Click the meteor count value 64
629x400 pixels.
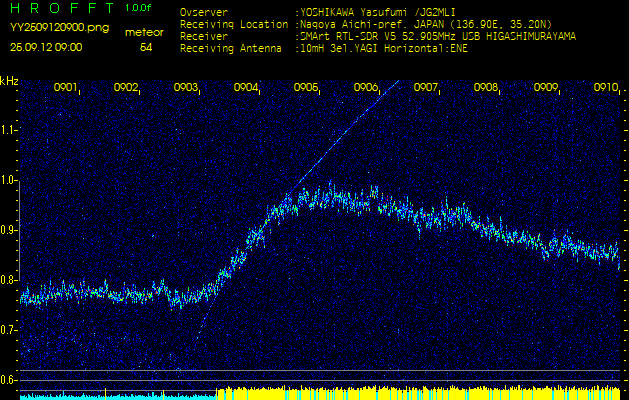146,46
